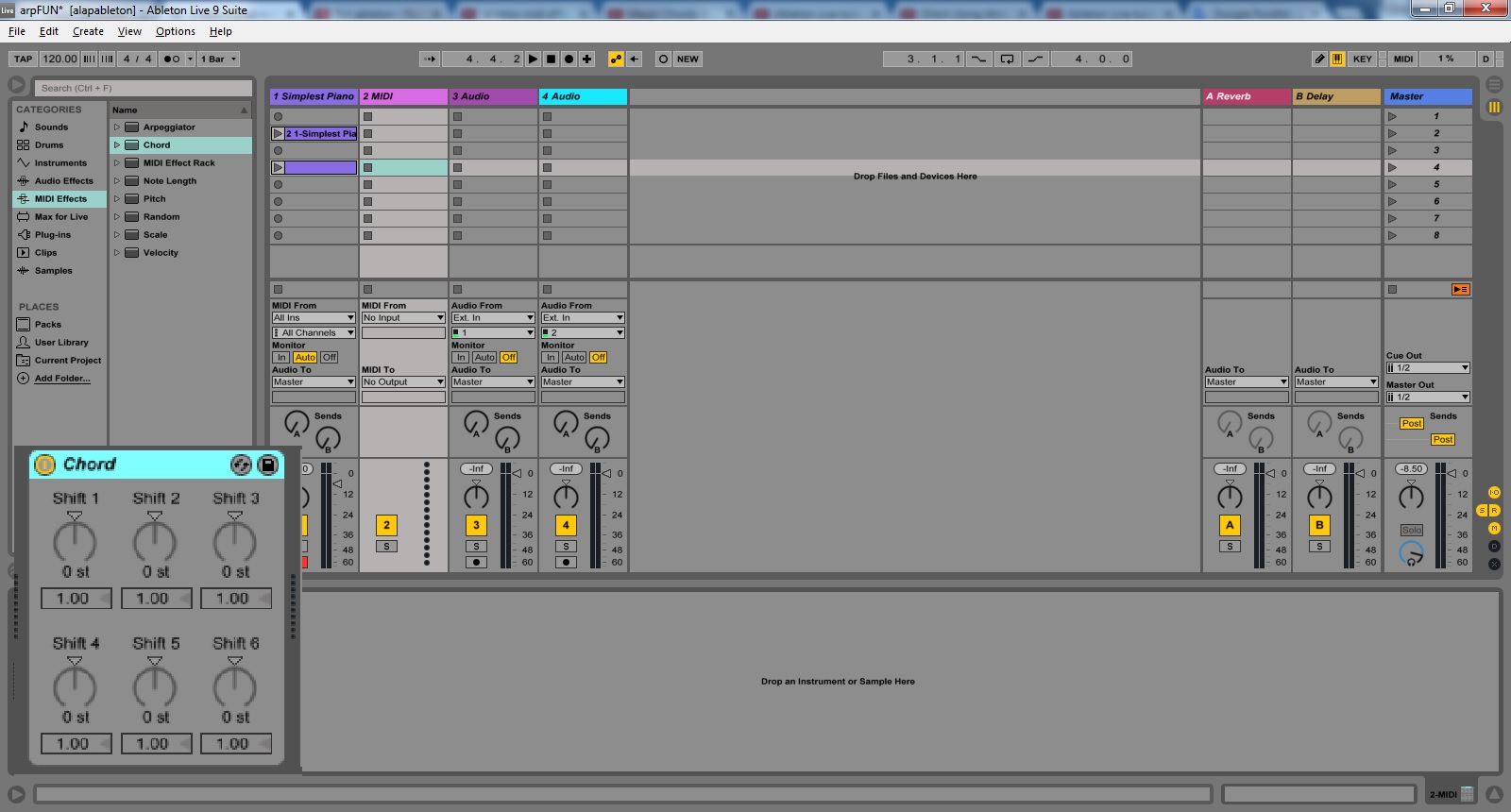This screenshot has height=812, width=1511.
Task: Select Session View icon
Action: [x=1494, y=108]
